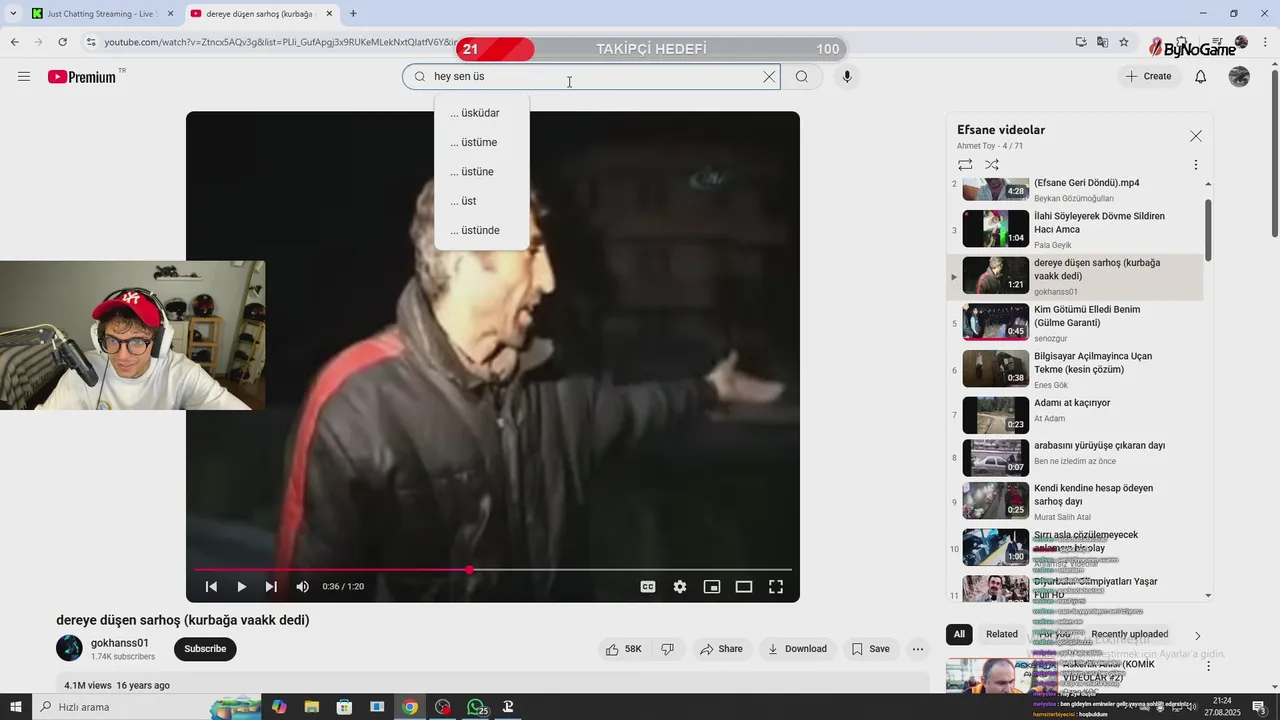Open File Explorer from the taskbar

tap(311, 707)
